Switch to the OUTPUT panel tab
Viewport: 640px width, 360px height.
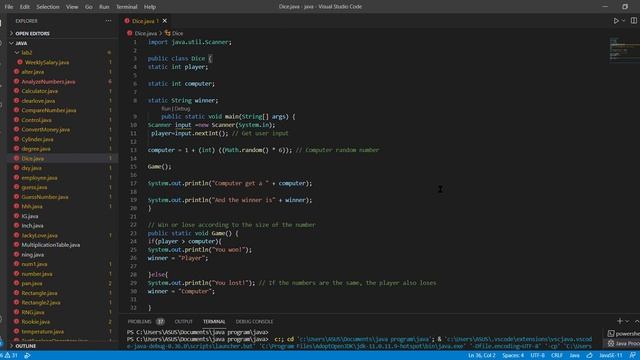point(184,322)
